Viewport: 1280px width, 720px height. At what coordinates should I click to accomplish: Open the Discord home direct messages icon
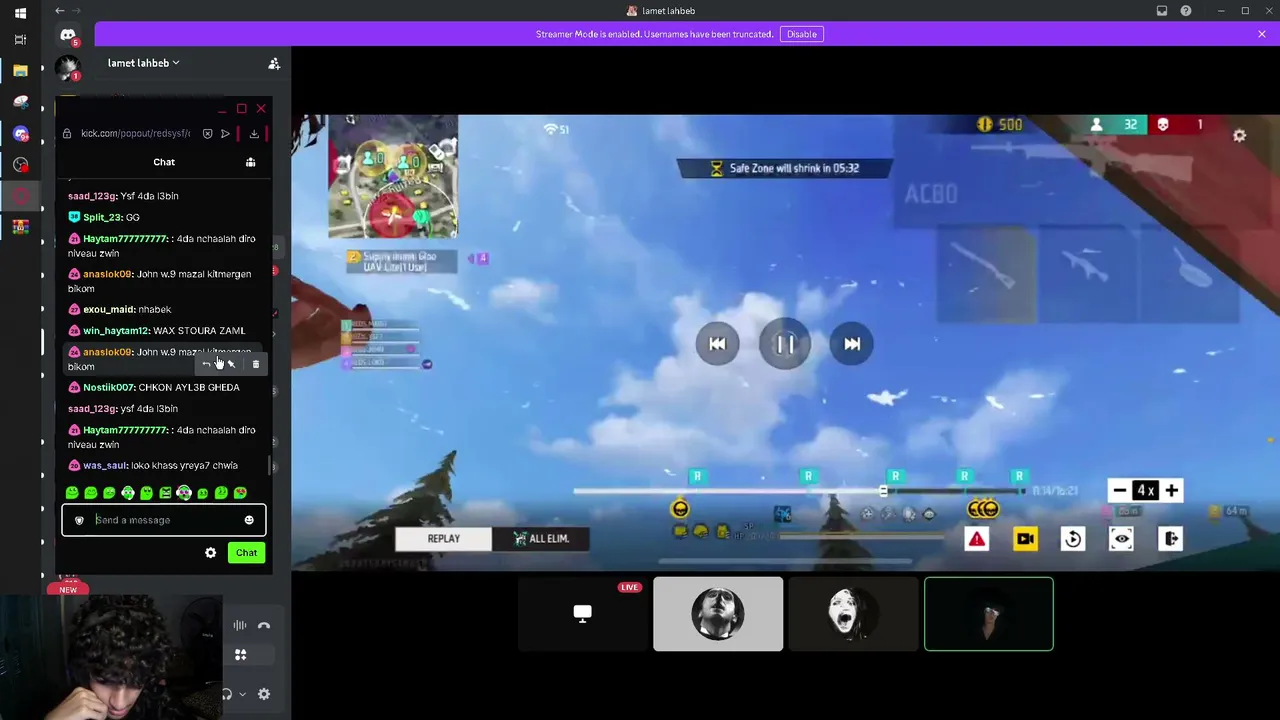click(68, 35)
